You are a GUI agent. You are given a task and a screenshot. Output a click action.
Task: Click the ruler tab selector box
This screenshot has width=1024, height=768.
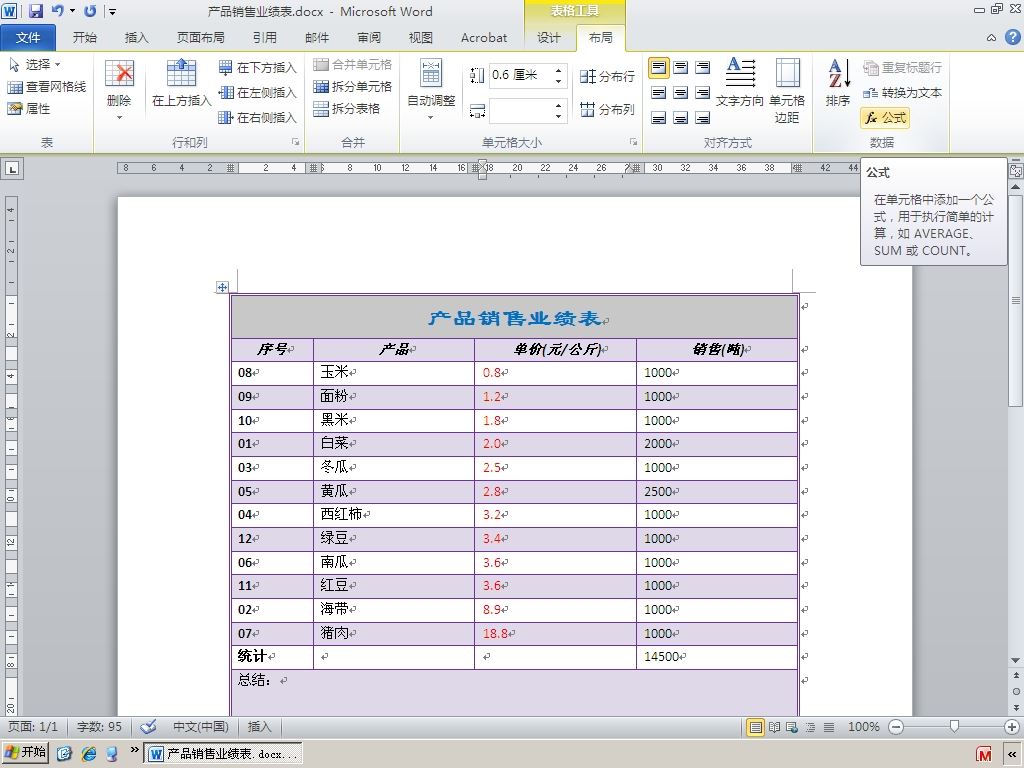coord(12,168)
